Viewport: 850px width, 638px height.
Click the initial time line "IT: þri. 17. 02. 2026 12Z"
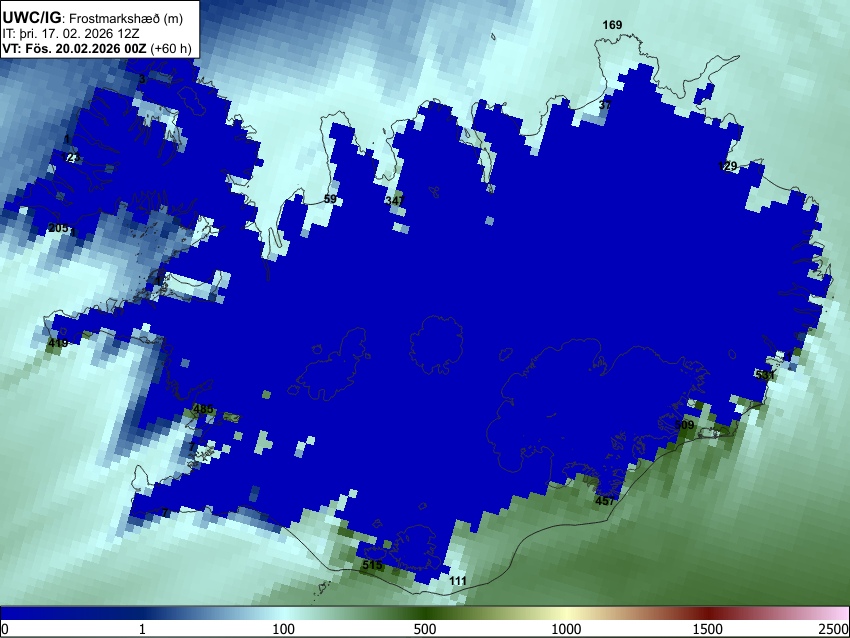click(70, 34)
